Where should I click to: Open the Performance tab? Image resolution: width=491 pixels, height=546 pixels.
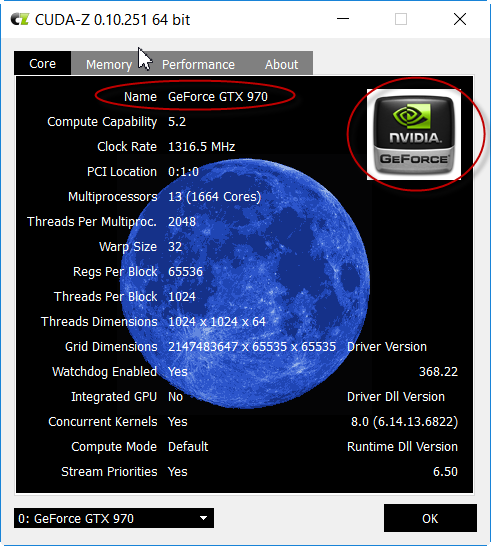[198, 64]
